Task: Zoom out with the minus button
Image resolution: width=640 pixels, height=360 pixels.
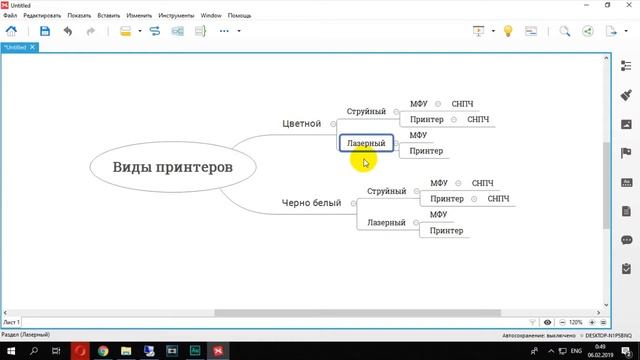Action: [562, 322]
